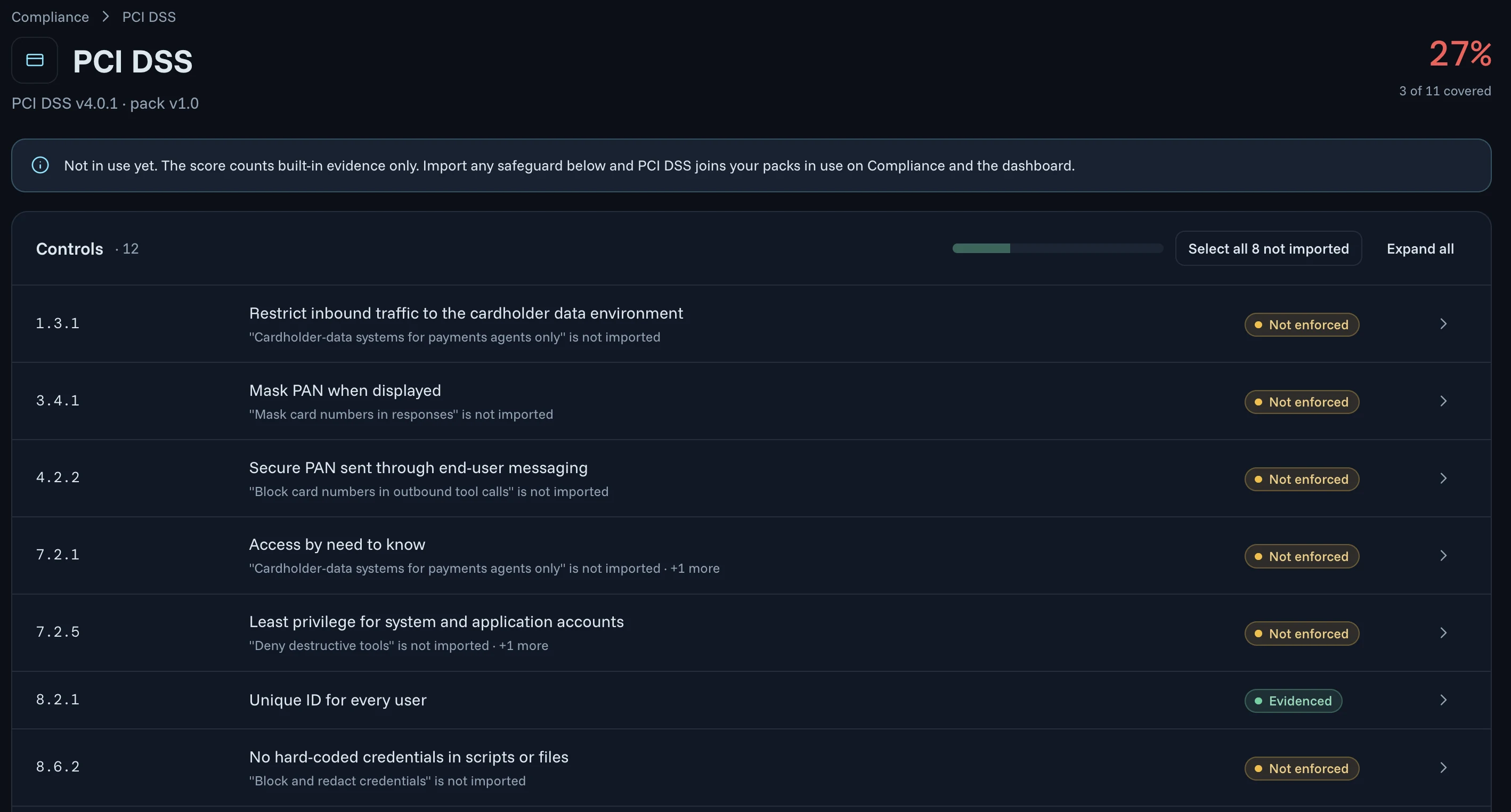The image size is (1511, 812).
Task: Click the controls coverage progress bar
Action: click(1058, 249)
